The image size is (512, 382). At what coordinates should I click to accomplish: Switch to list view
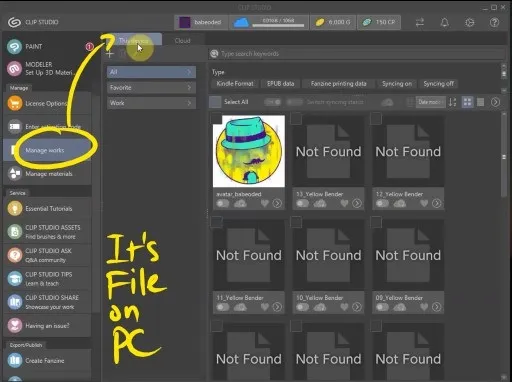point(480,102)
